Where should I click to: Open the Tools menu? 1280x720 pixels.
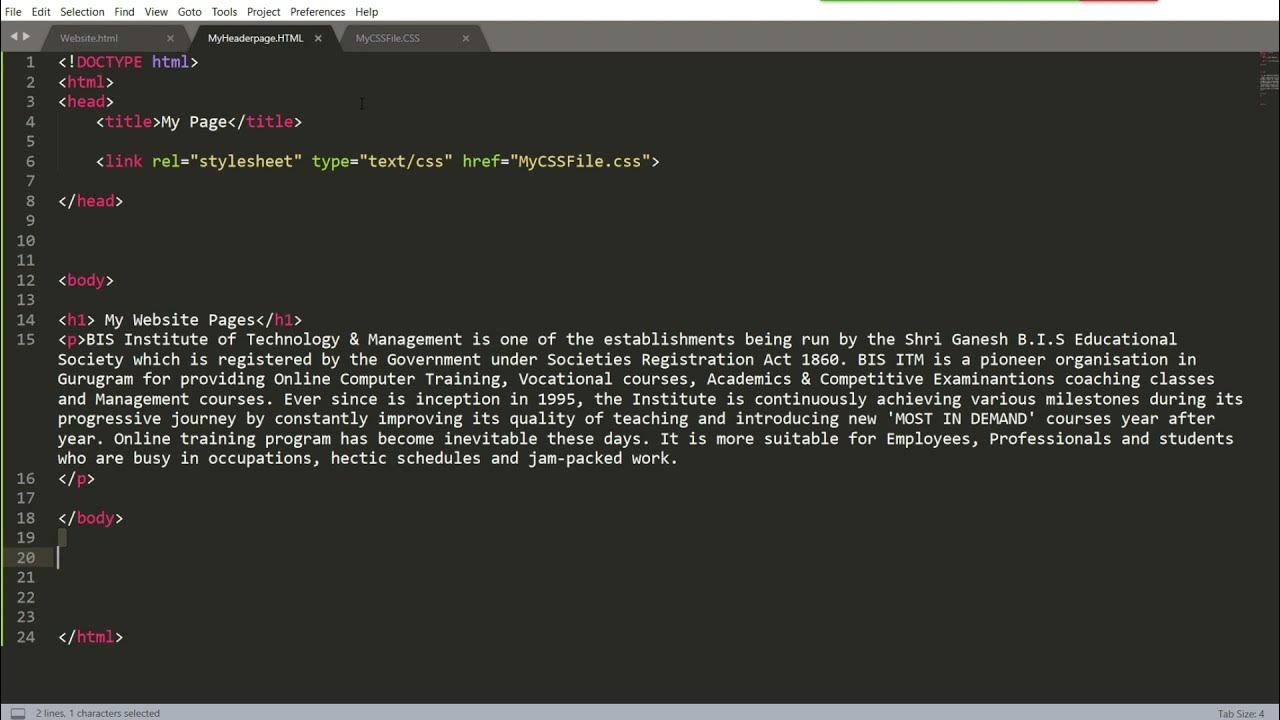click(224, 12)
